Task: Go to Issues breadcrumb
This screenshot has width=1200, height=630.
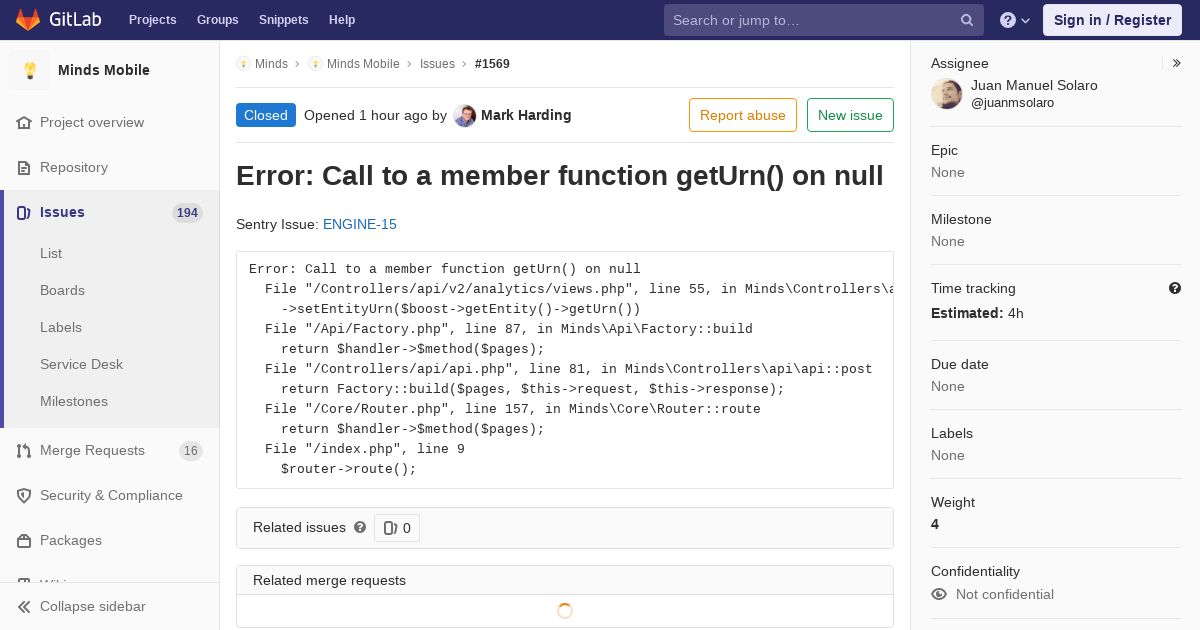Action: [x=437, y=63]
